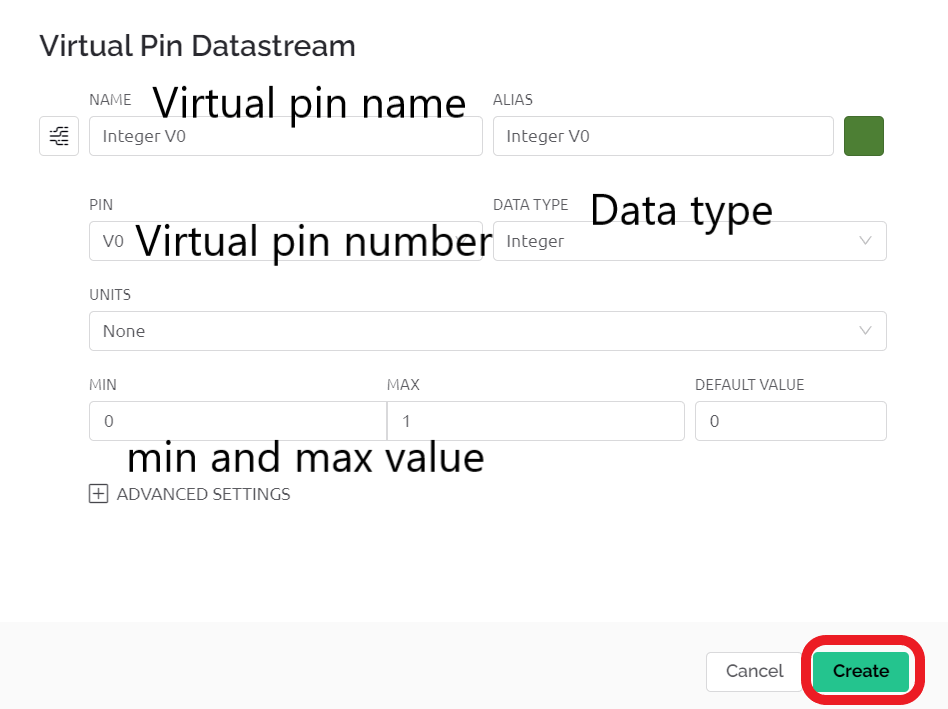Click the chevron arrow on Data Type field
The width and height of the screenshot is (948, 709).
click(867, 241)
